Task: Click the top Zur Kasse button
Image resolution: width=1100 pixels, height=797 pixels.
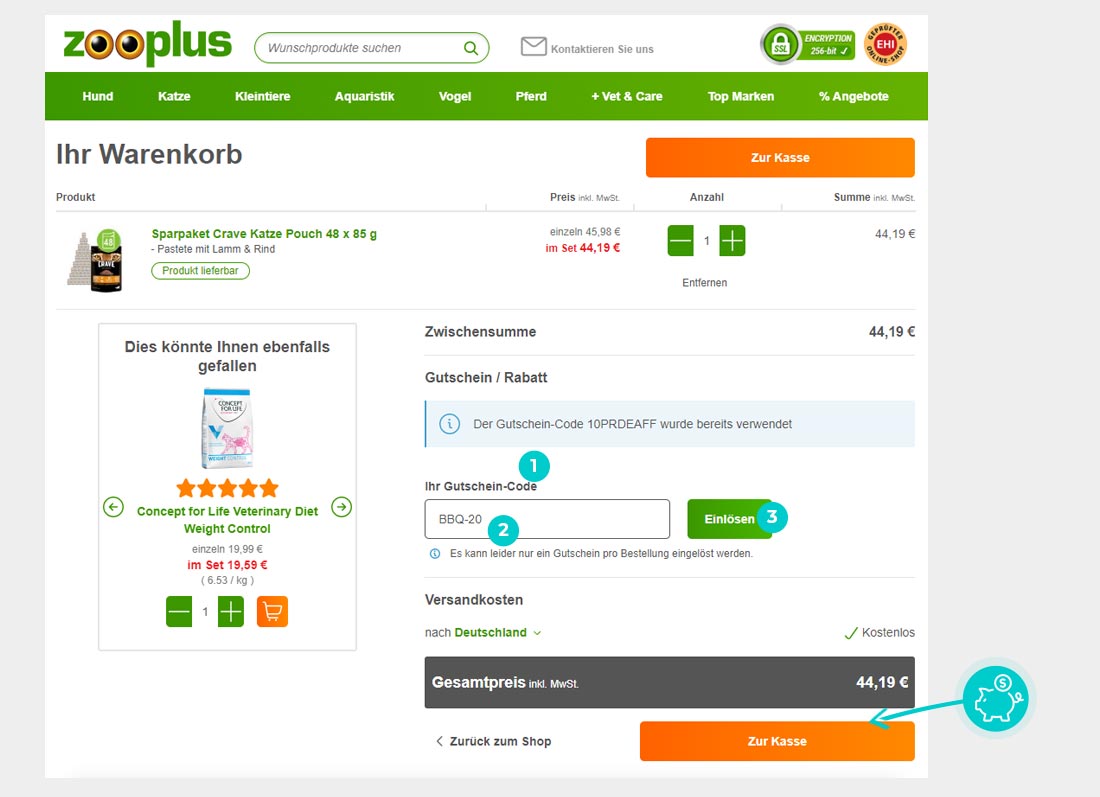Action: [x=780, y=157]
